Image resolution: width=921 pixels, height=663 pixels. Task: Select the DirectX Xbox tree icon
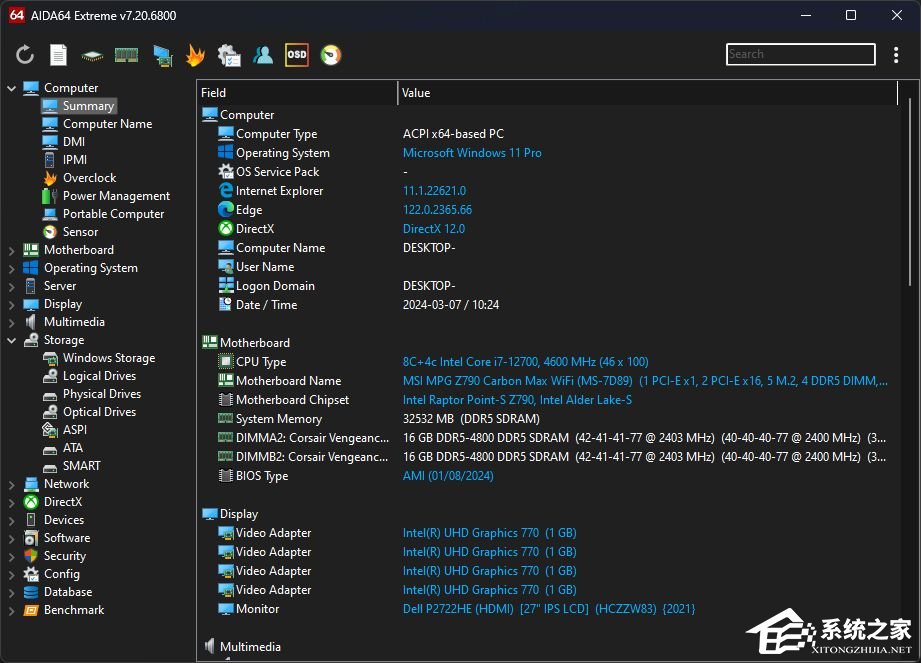[x=31, y=502]
